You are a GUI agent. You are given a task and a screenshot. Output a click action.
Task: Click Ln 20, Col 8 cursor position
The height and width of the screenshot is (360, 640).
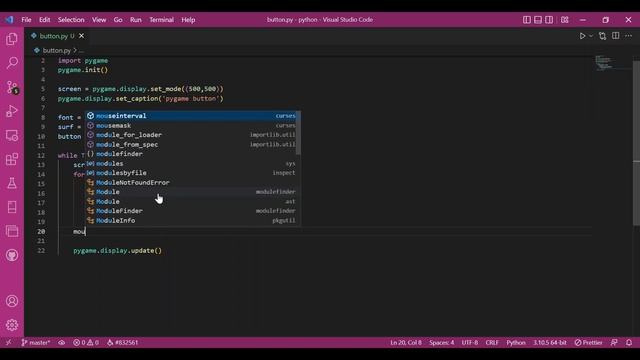point(406,342)
